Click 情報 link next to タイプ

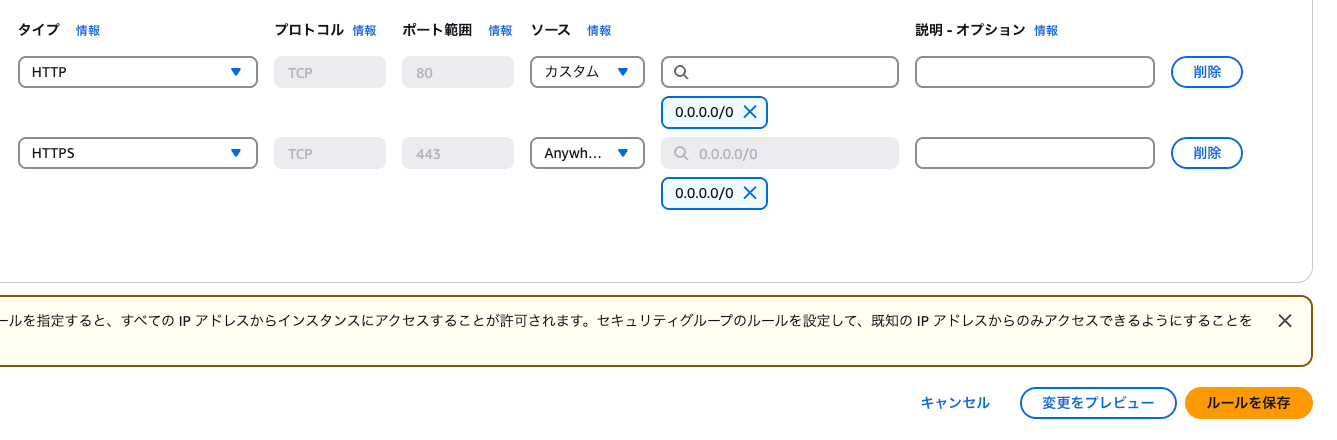coord(88,31)
